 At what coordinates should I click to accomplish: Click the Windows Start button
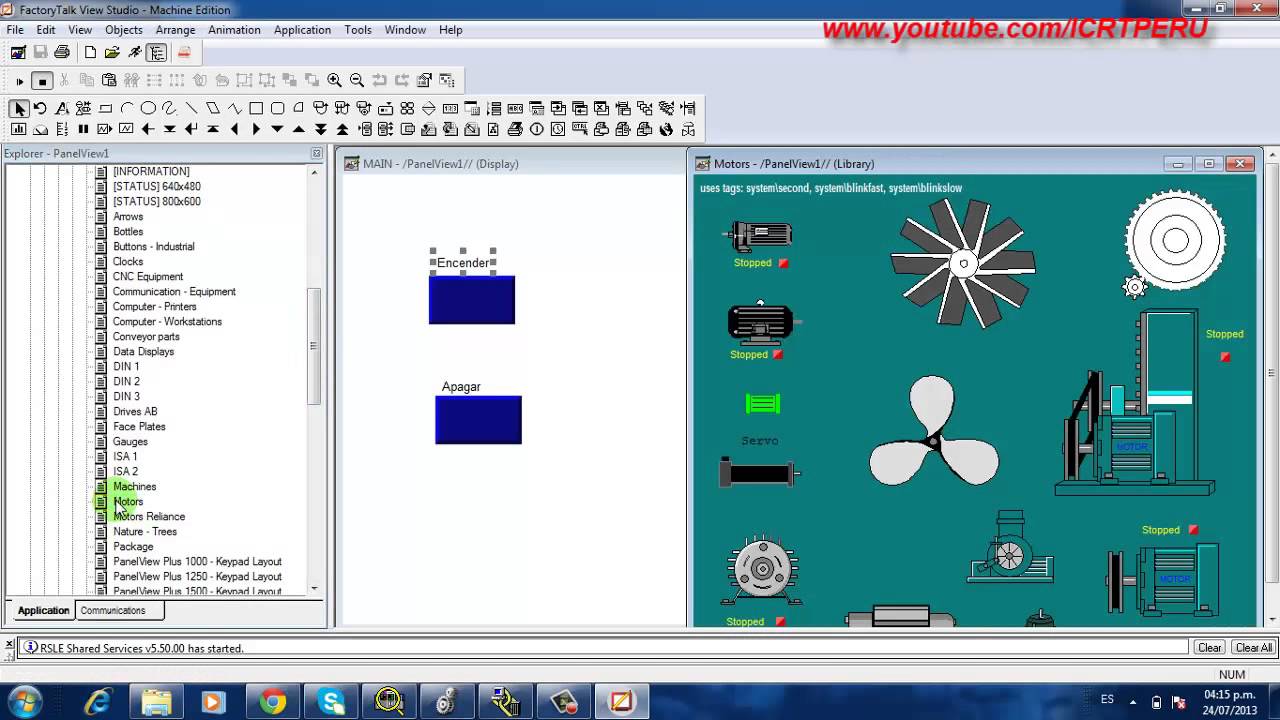coord(23,701)
